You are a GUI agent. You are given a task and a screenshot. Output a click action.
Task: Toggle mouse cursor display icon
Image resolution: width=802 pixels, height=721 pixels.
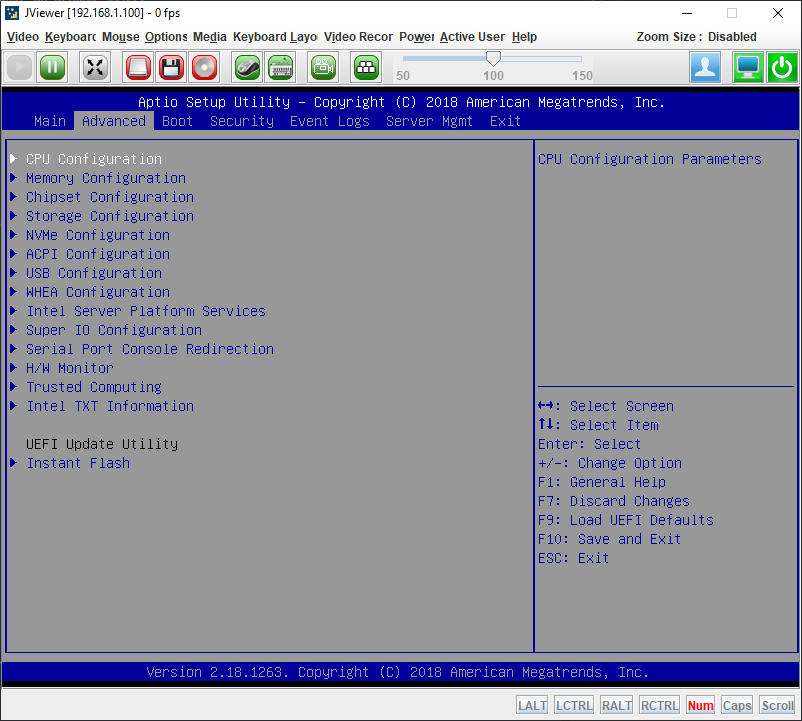tap(248, 67)
